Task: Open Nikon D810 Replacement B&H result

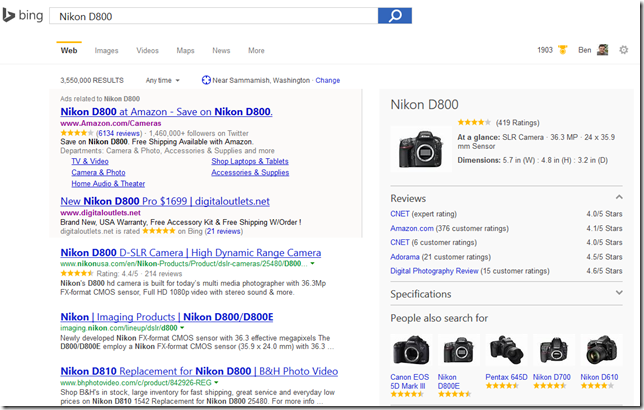Action: pyautogui.click(x=199, y=371)
